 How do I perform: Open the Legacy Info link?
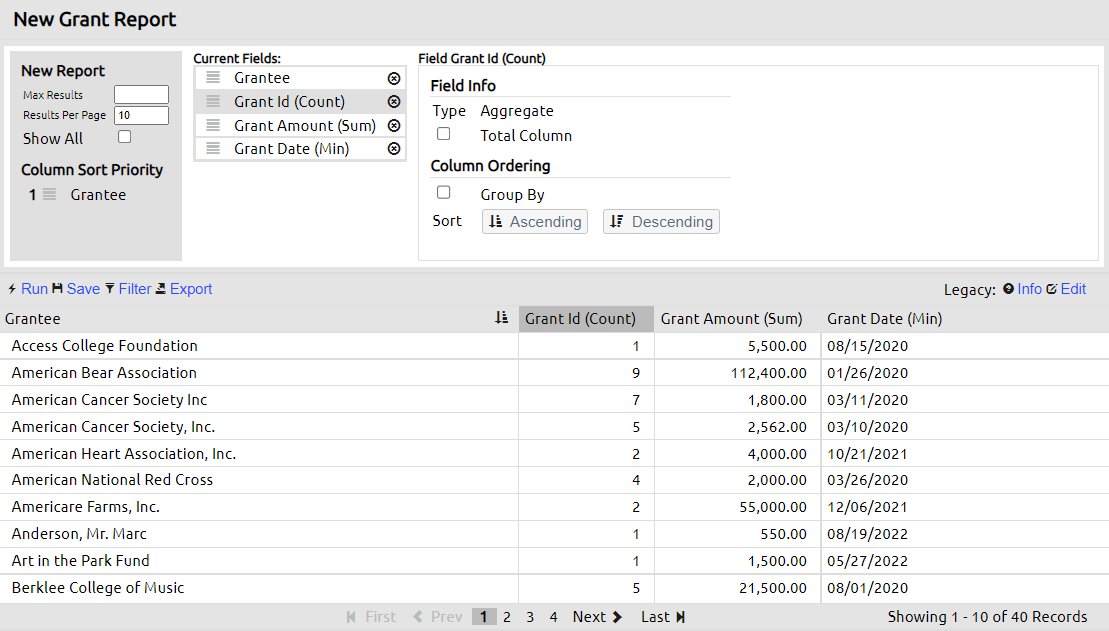coord(1030,289)
